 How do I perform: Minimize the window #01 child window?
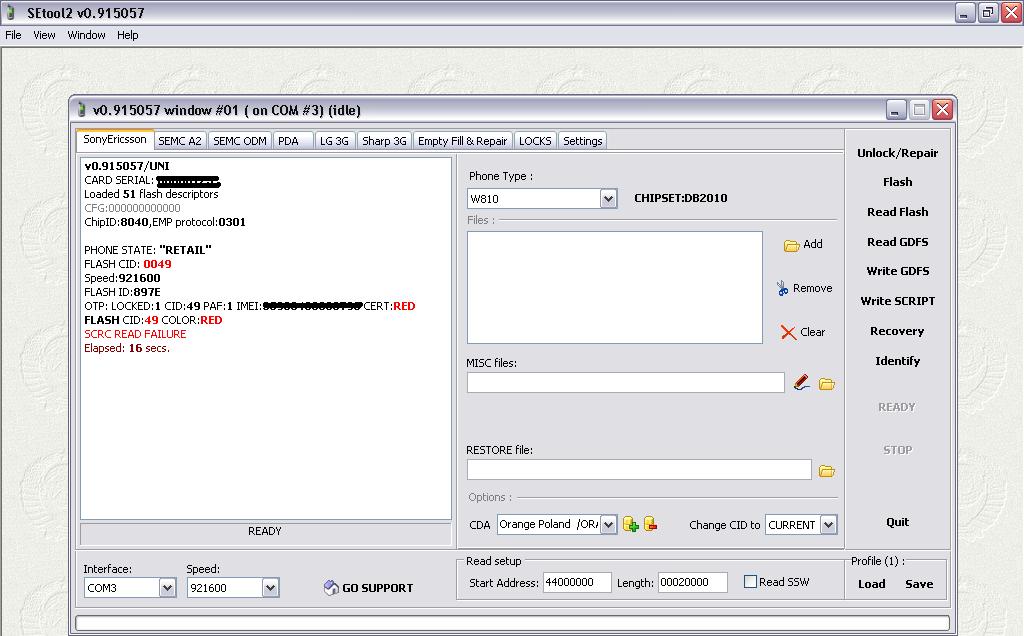pyautogui.click(x=896, y=110)
